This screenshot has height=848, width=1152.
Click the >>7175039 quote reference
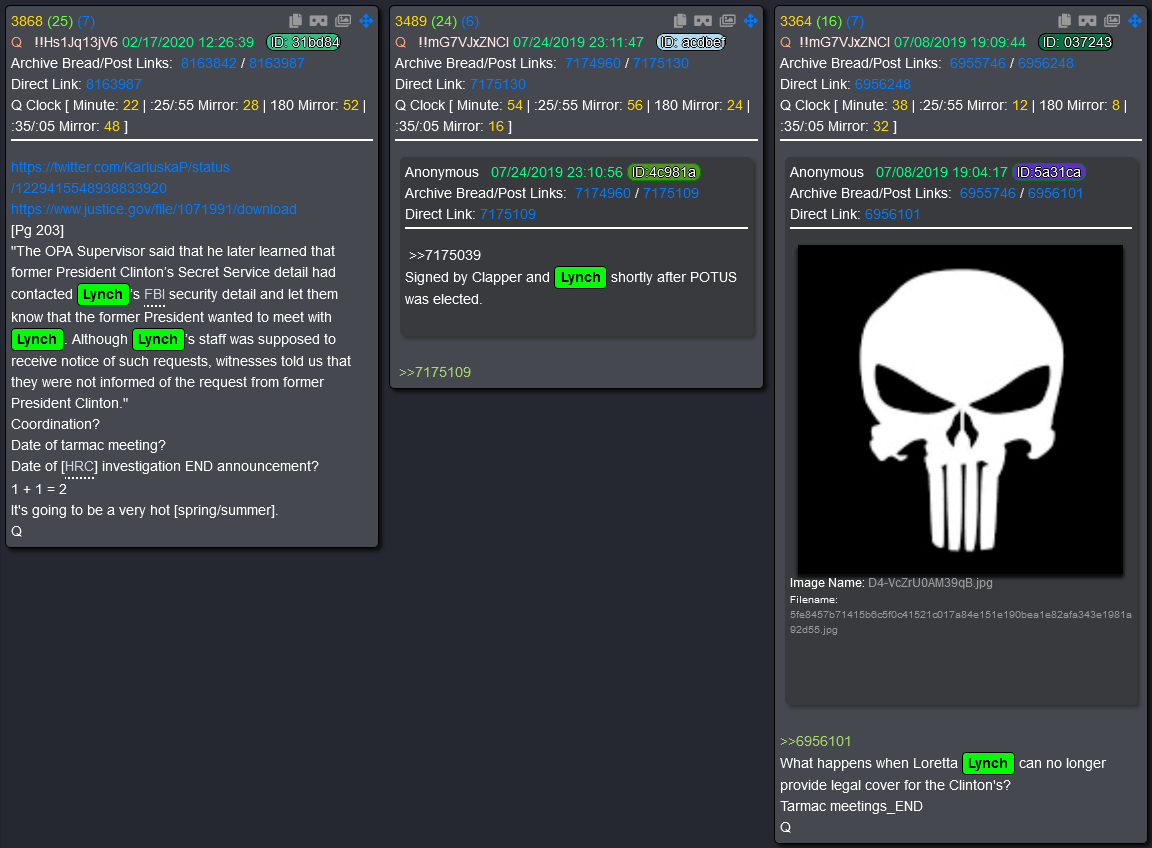[x=444, y=256]
